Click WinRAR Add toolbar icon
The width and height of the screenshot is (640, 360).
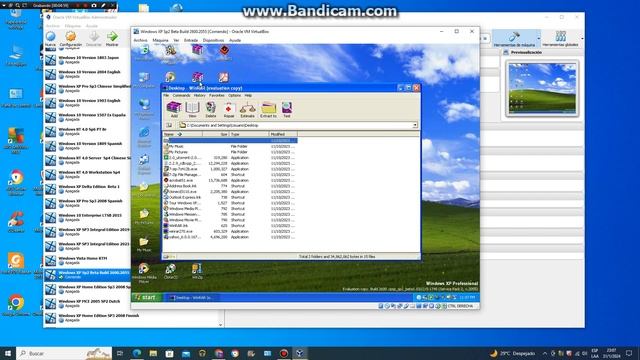tap(174, 108)
